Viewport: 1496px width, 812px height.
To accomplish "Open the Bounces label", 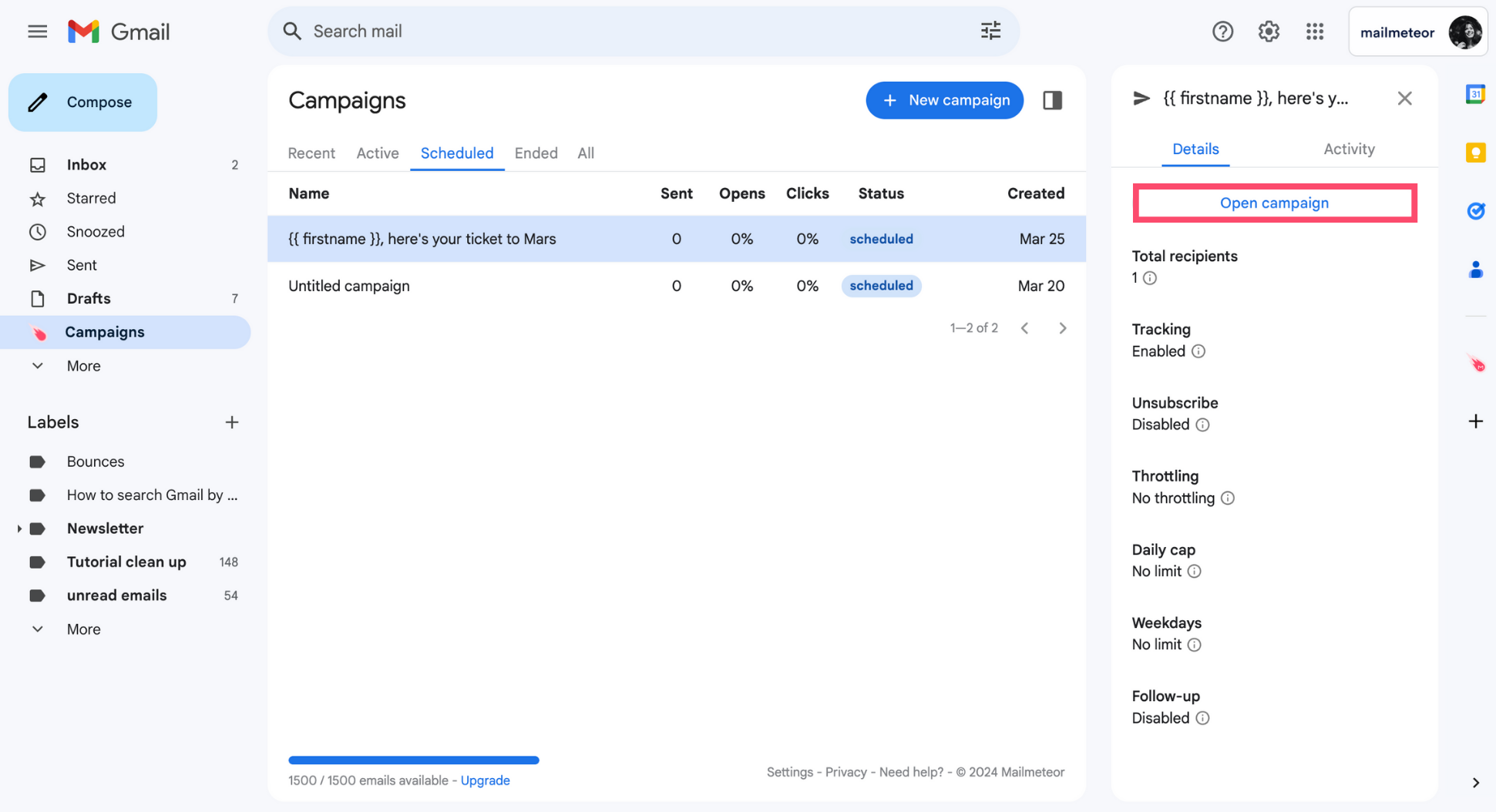I will tap(125, 461).
